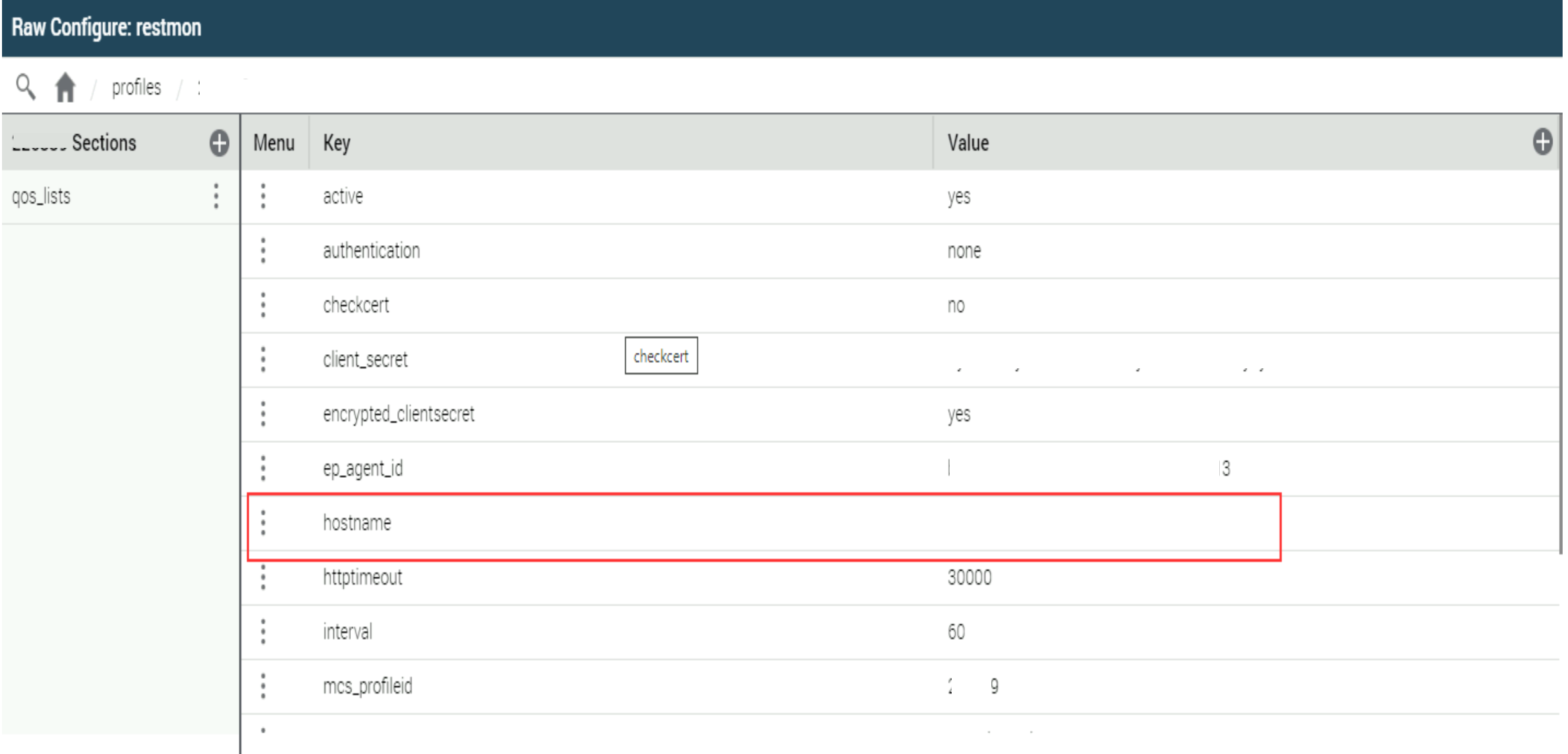Click the Key column header
This screenshot has width=1568, height=754.
[337, 143]
